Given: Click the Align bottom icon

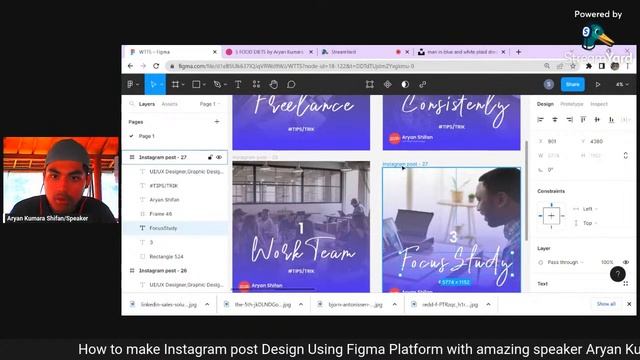Looking at the screenshot, I should (x=611, y=120).
